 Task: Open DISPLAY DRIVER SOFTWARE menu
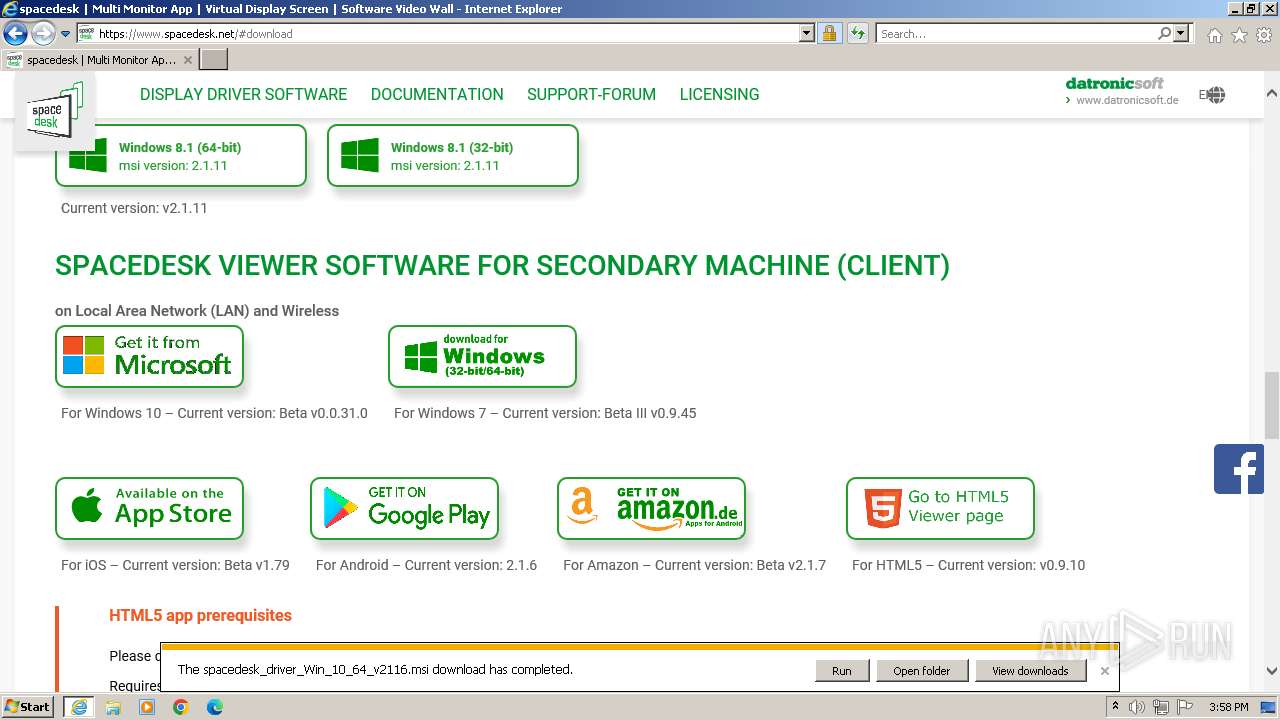point(243,94)
